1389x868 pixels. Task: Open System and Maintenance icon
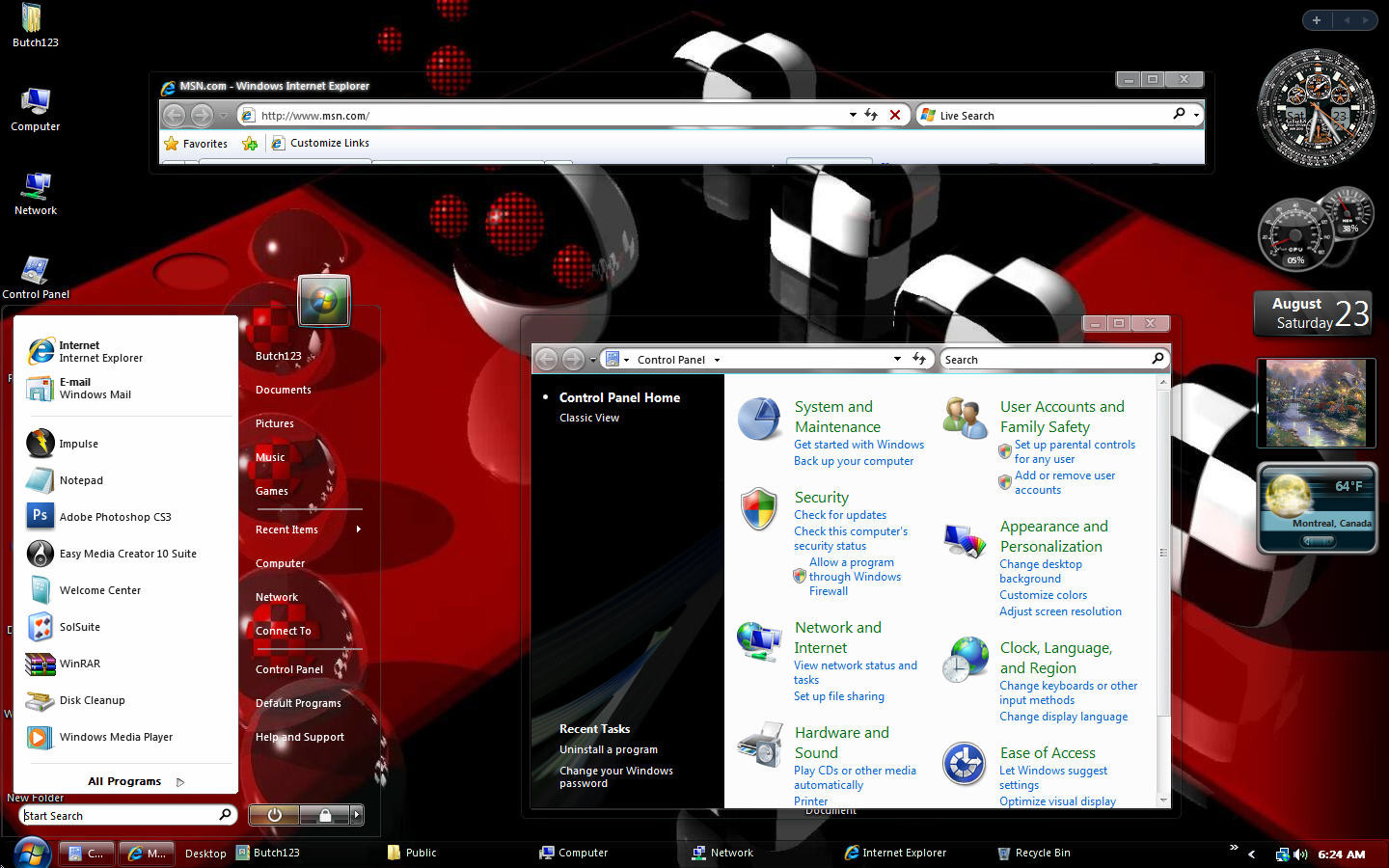760,419
